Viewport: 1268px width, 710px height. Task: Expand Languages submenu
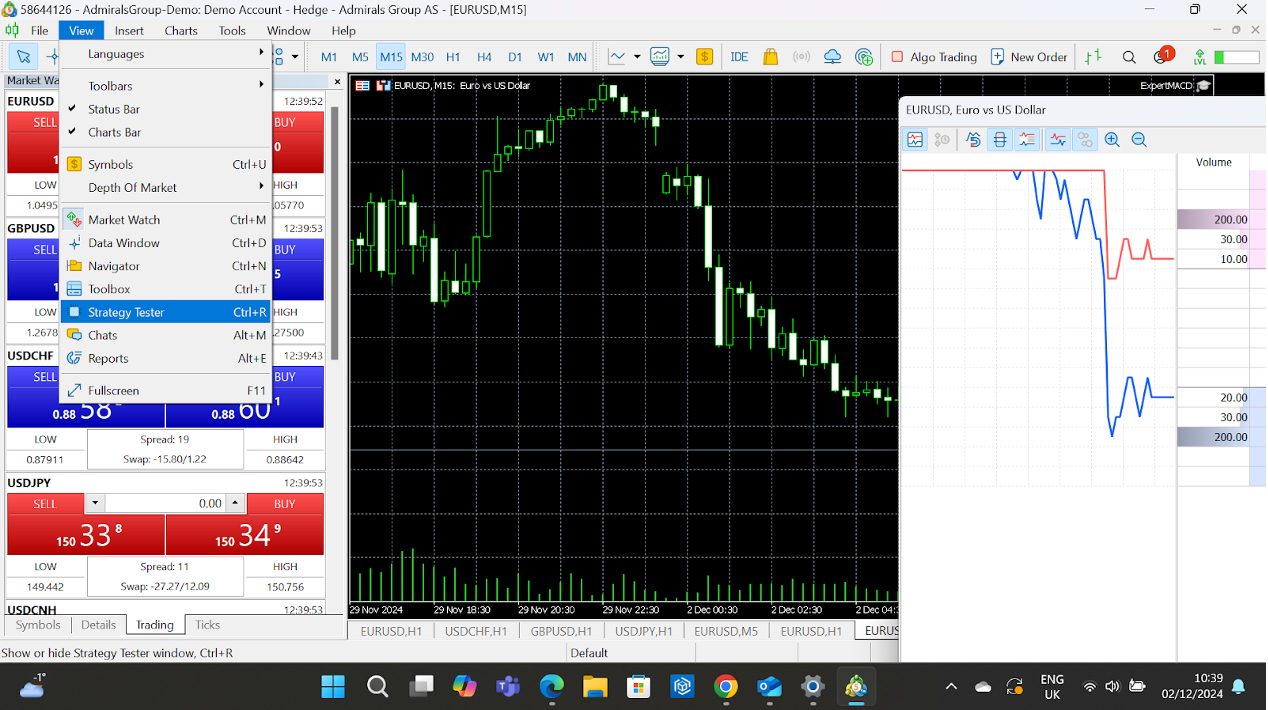166,54
